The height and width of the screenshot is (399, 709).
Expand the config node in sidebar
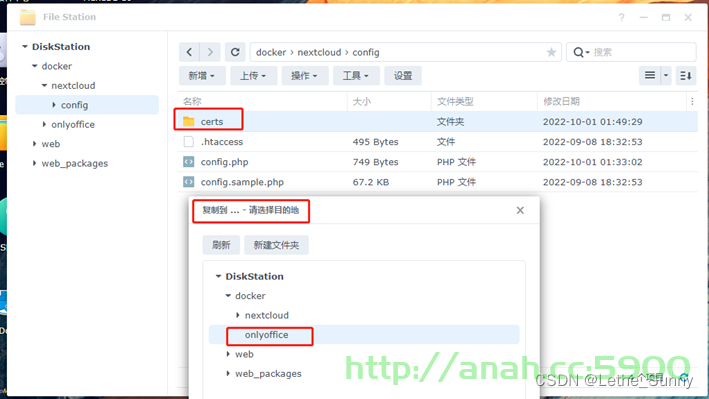coord(54,105)
